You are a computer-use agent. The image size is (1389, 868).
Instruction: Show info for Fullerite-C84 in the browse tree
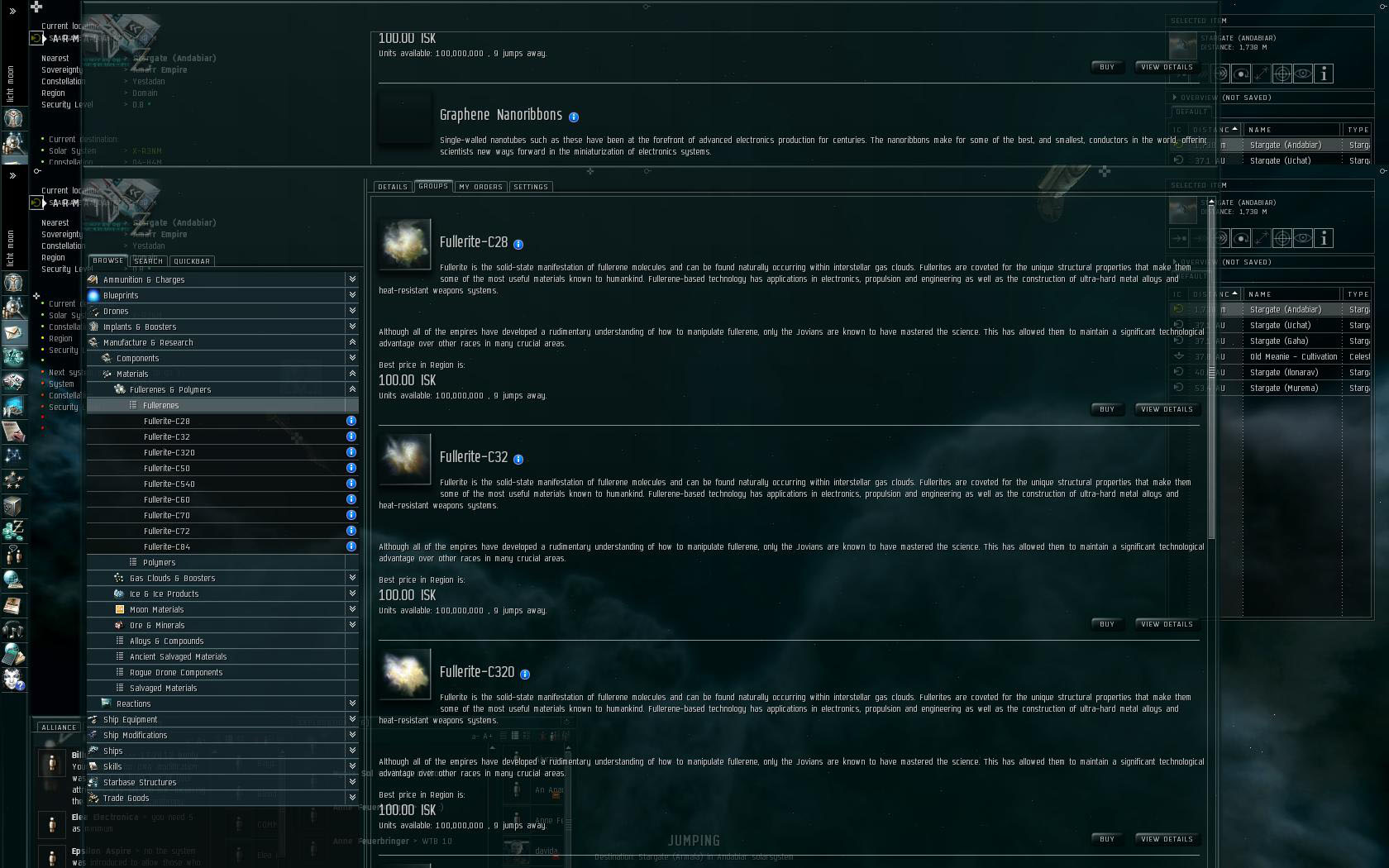351,546
